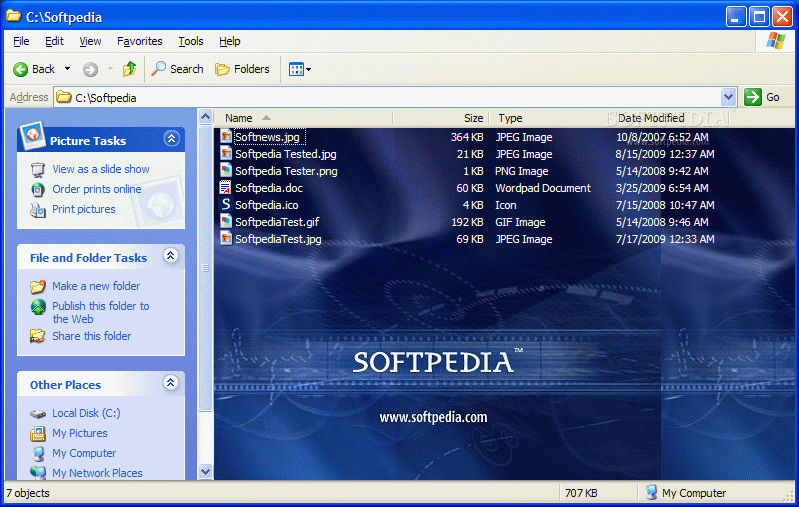The width and height of the screenshot is (799, 507).
Task: Open the File menu
Action: pyautogui.click(x=21, y=41)
